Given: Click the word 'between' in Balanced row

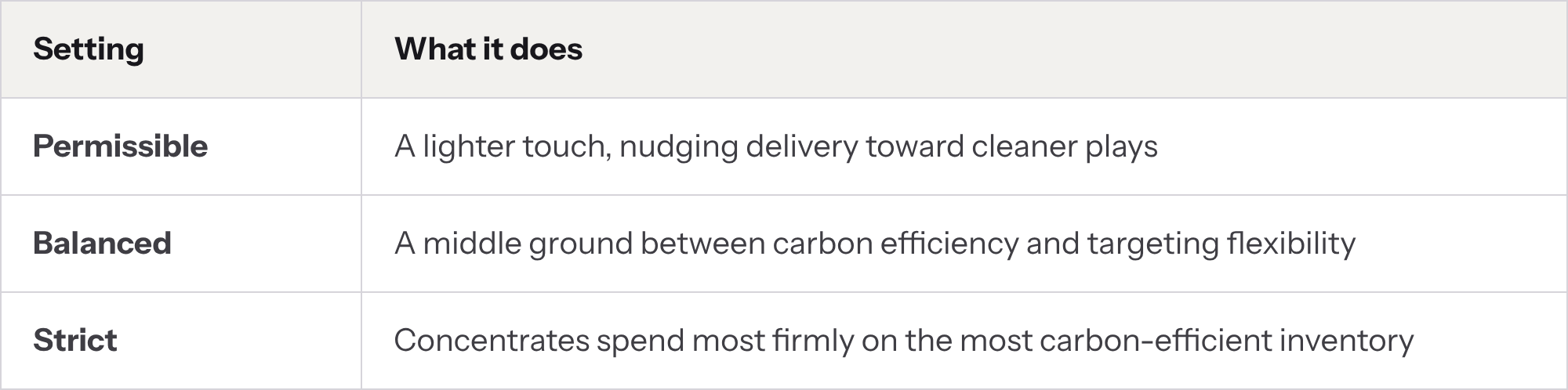Looking at the screenshot, I should (x=702, y=244).
